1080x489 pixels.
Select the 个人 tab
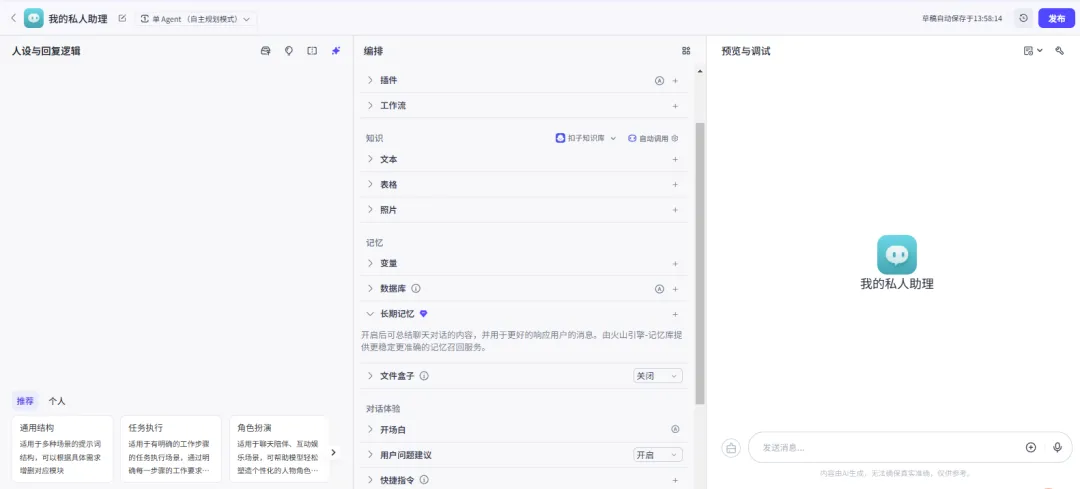(x=56, y=401)
